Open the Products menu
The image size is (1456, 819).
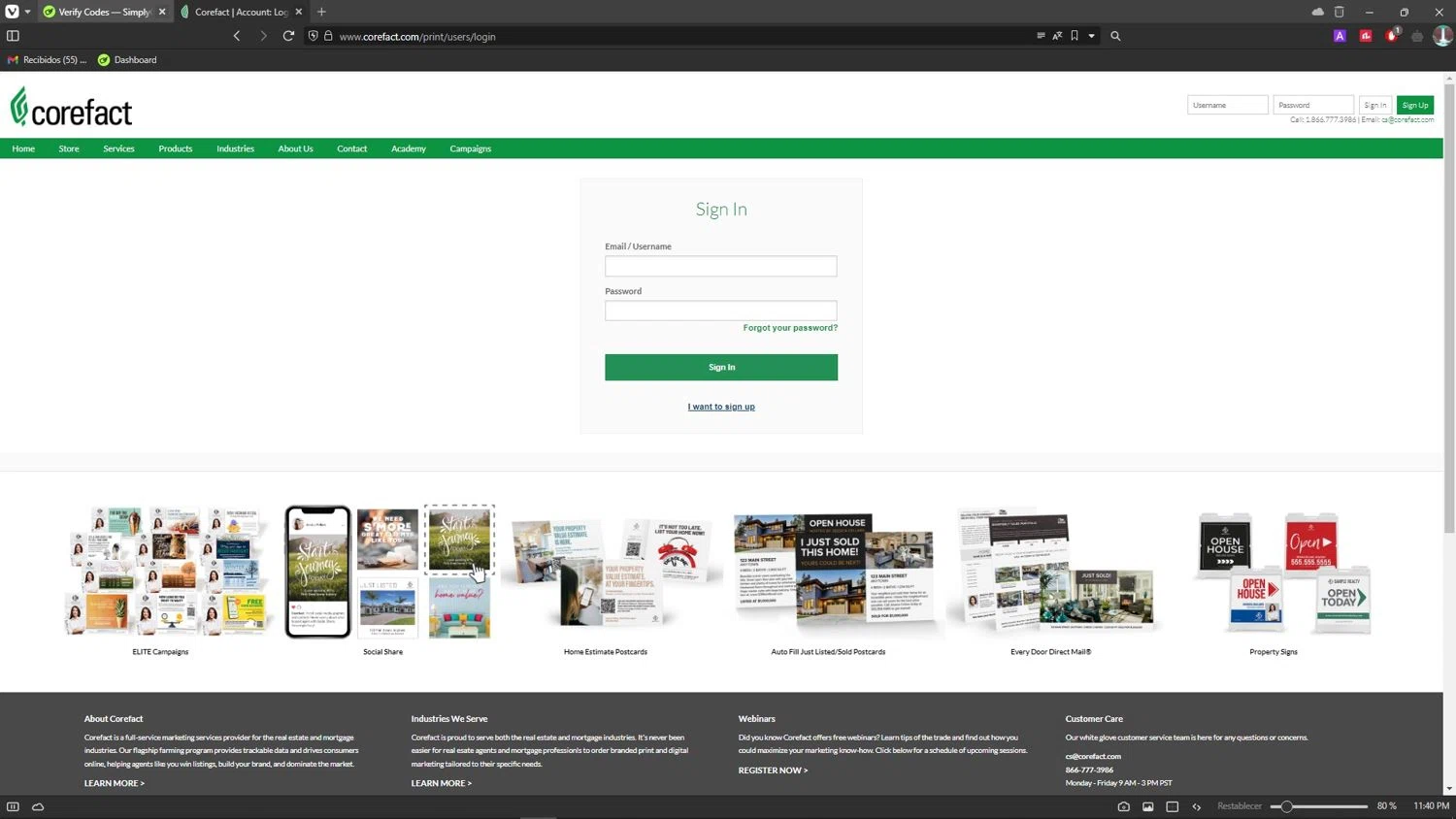176,148
